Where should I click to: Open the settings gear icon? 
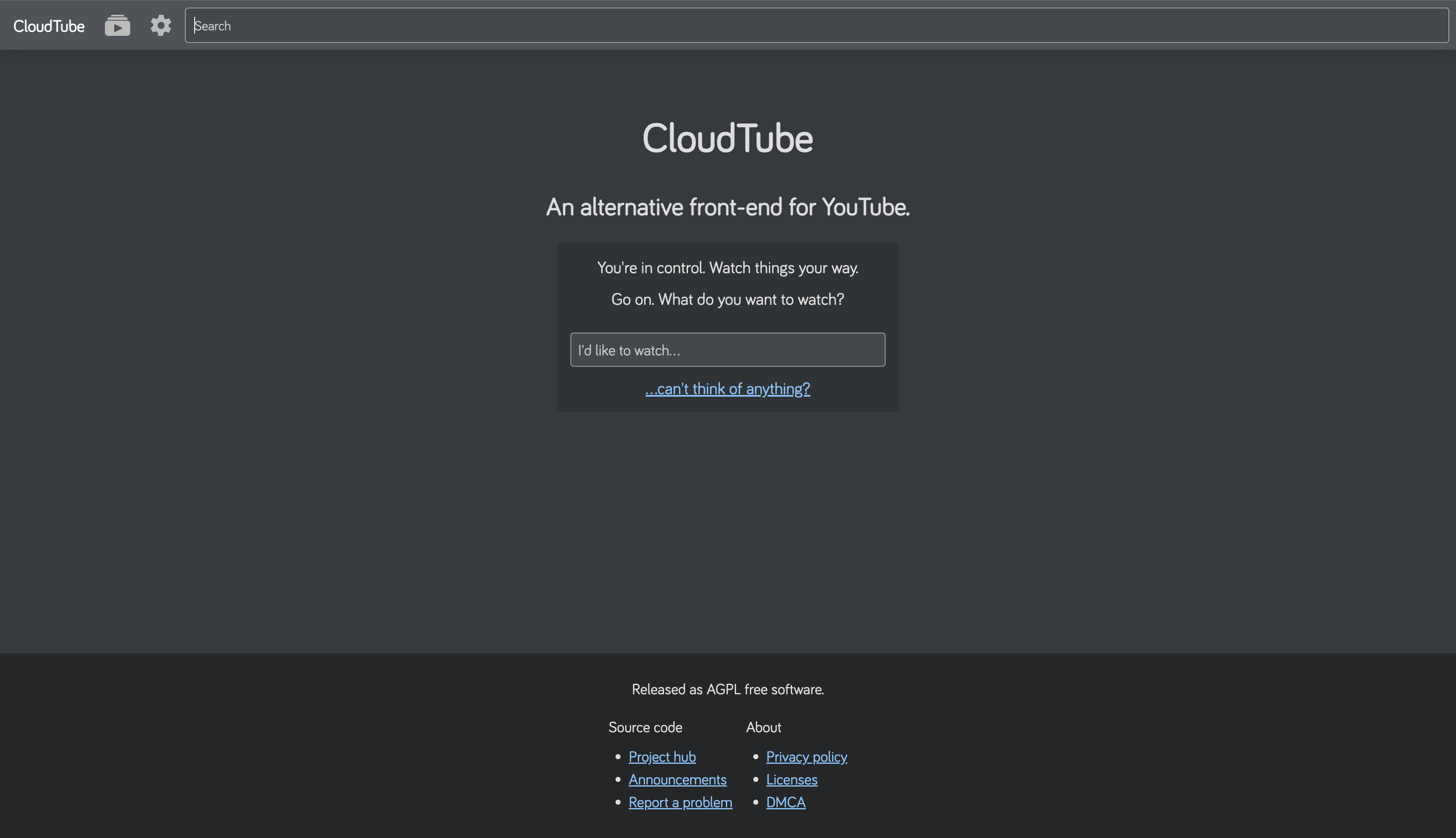click(x=161, y=25)
